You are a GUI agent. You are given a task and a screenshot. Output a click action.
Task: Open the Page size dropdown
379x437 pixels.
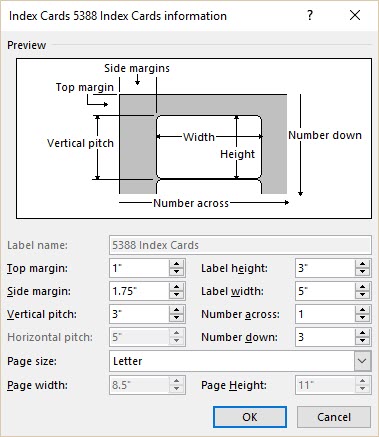(362, 361)
